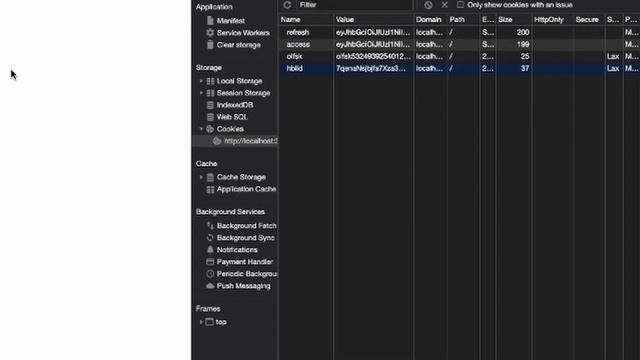
Task: Click the Background Fetch arrows icon
Action: click(210, 225)
